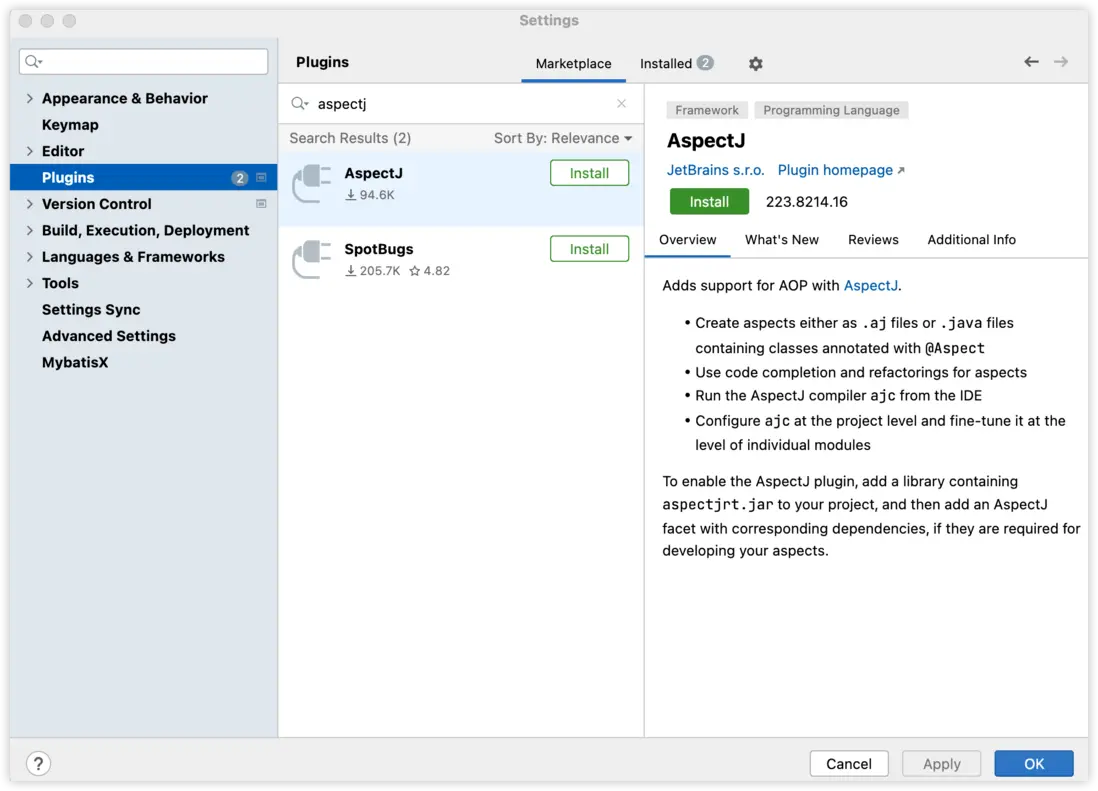This screenshot has height=791, width=1098.
Task: Expand Appearance & Behavior section
Action: [29, 99]
